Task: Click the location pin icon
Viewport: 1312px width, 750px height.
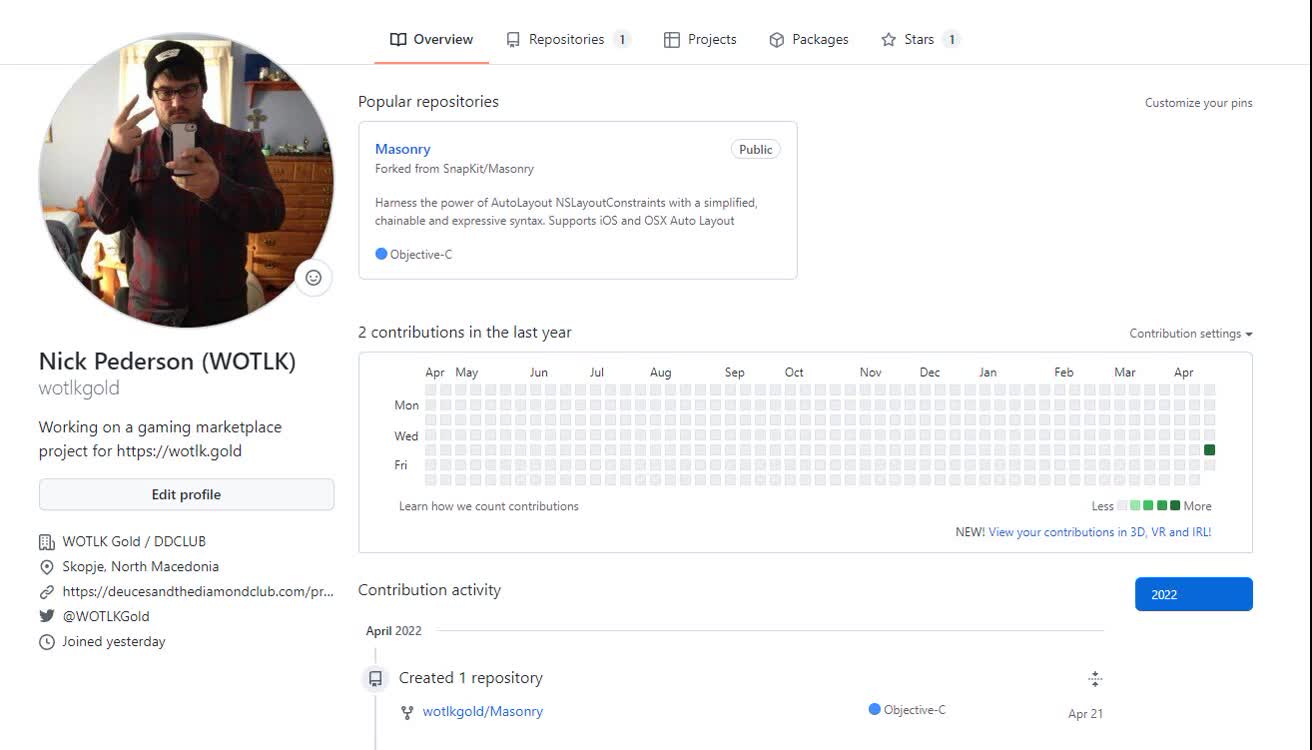Action: pos(47,567)
